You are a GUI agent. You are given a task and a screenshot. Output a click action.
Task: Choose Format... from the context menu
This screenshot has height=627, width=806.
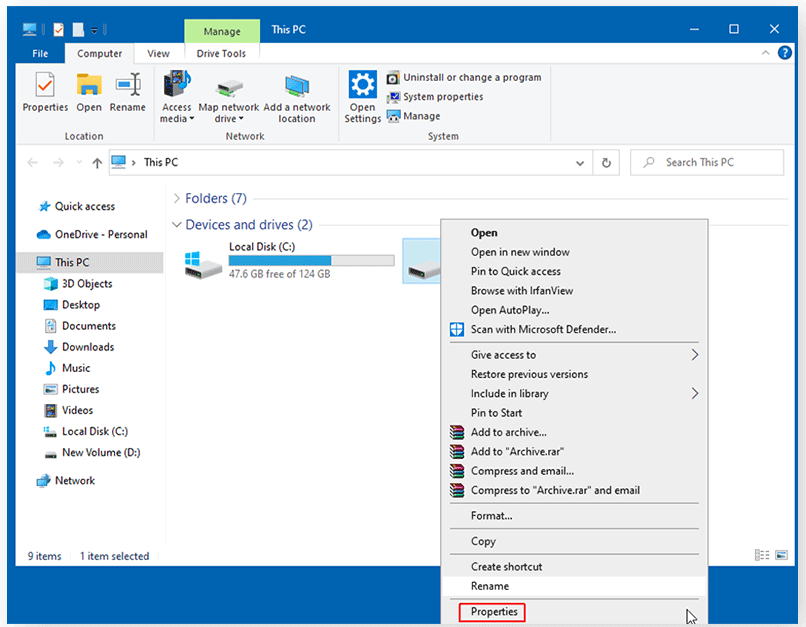(x=491, y=516)
